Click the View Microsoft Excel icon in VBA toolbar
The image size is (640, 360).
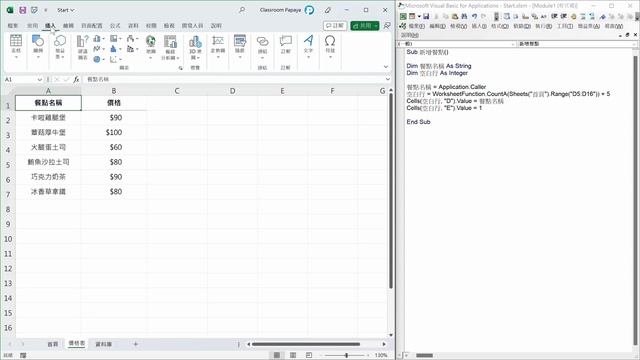tap(403, 16)
